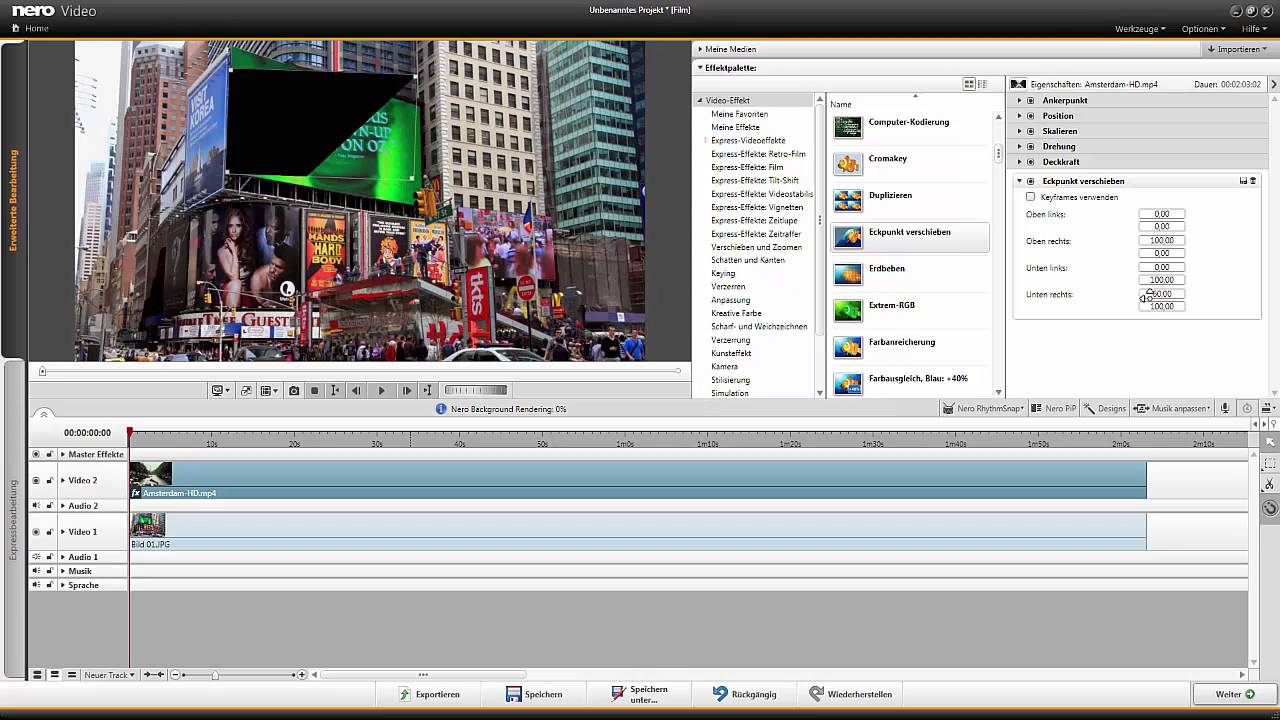Take a snapshot with the camera icon
Screen dimensions: 1280x720
click(294, 391)
